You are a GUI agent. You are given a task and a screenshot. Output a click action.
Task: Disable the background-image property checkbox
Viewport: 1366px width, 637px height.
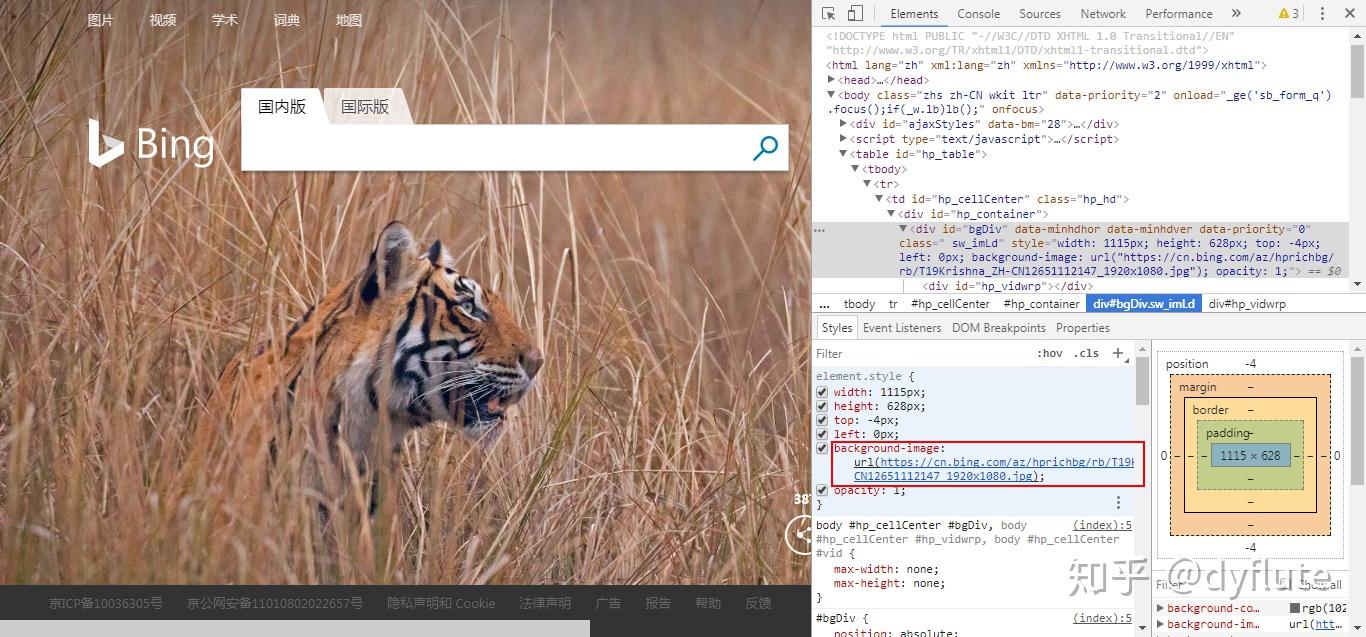(822, 449)
